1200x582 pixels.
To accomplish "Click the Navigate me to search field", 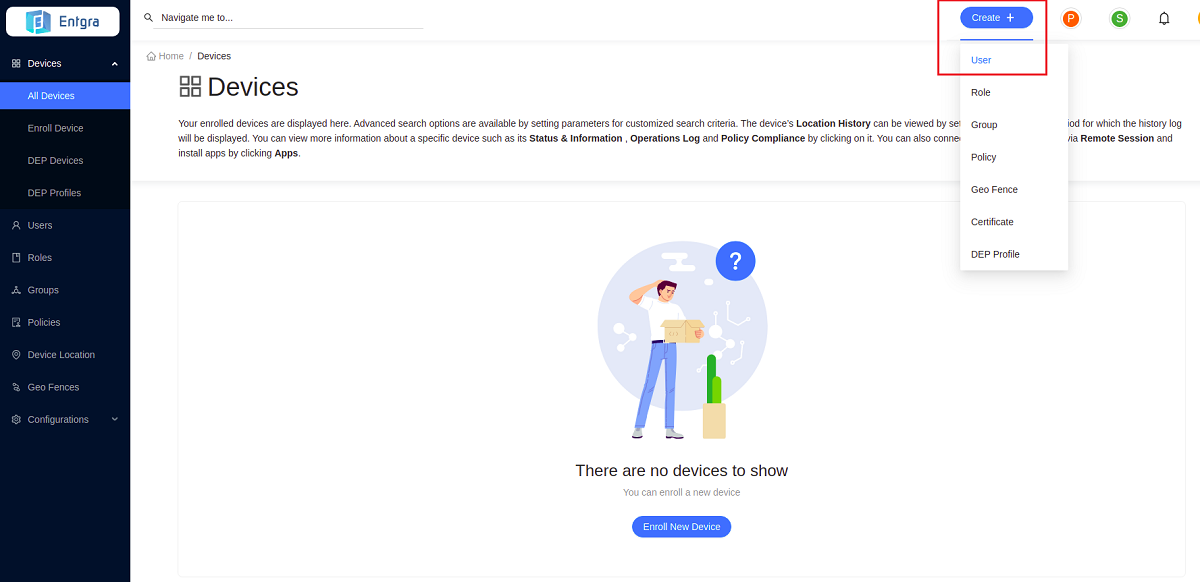I will pos(290,17).
